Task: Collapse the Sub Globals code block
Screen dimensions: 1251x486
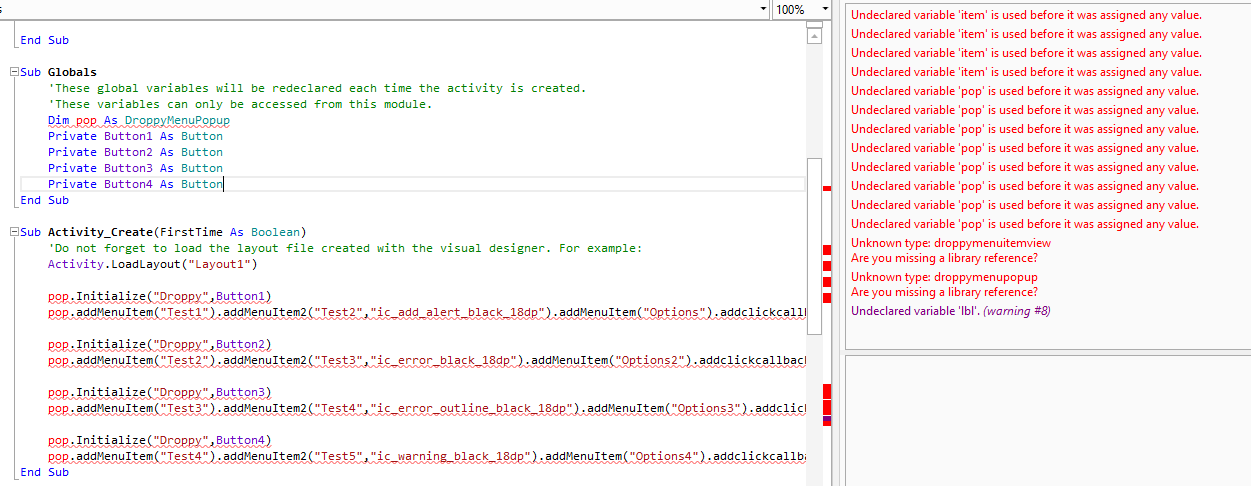Action: click(x=13, y=72)
